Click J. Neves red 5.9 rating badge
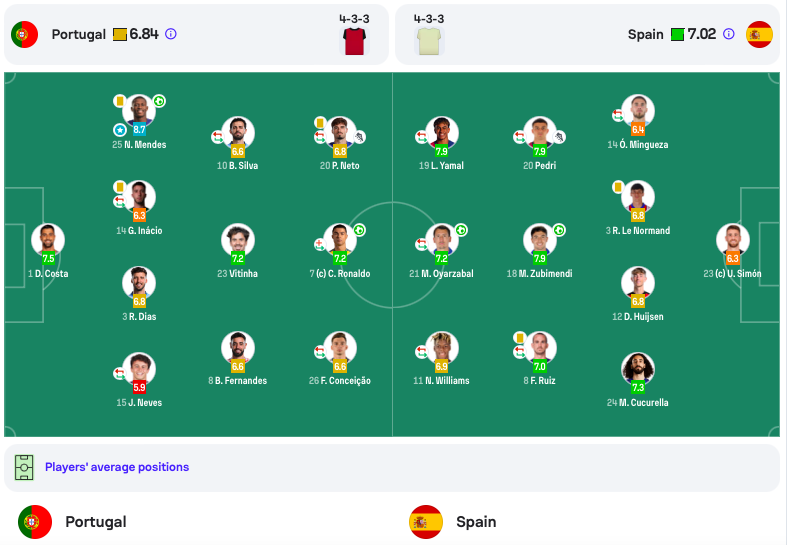787x545 pixels. (x=139, y=387)
